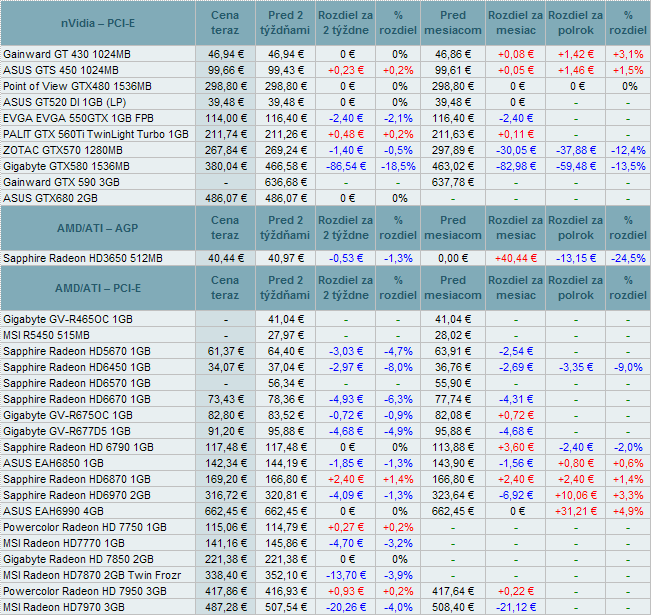Click the 380,04 € current price cell
The width and height of the screenshot is (651, 615).
tap(226, 166)
